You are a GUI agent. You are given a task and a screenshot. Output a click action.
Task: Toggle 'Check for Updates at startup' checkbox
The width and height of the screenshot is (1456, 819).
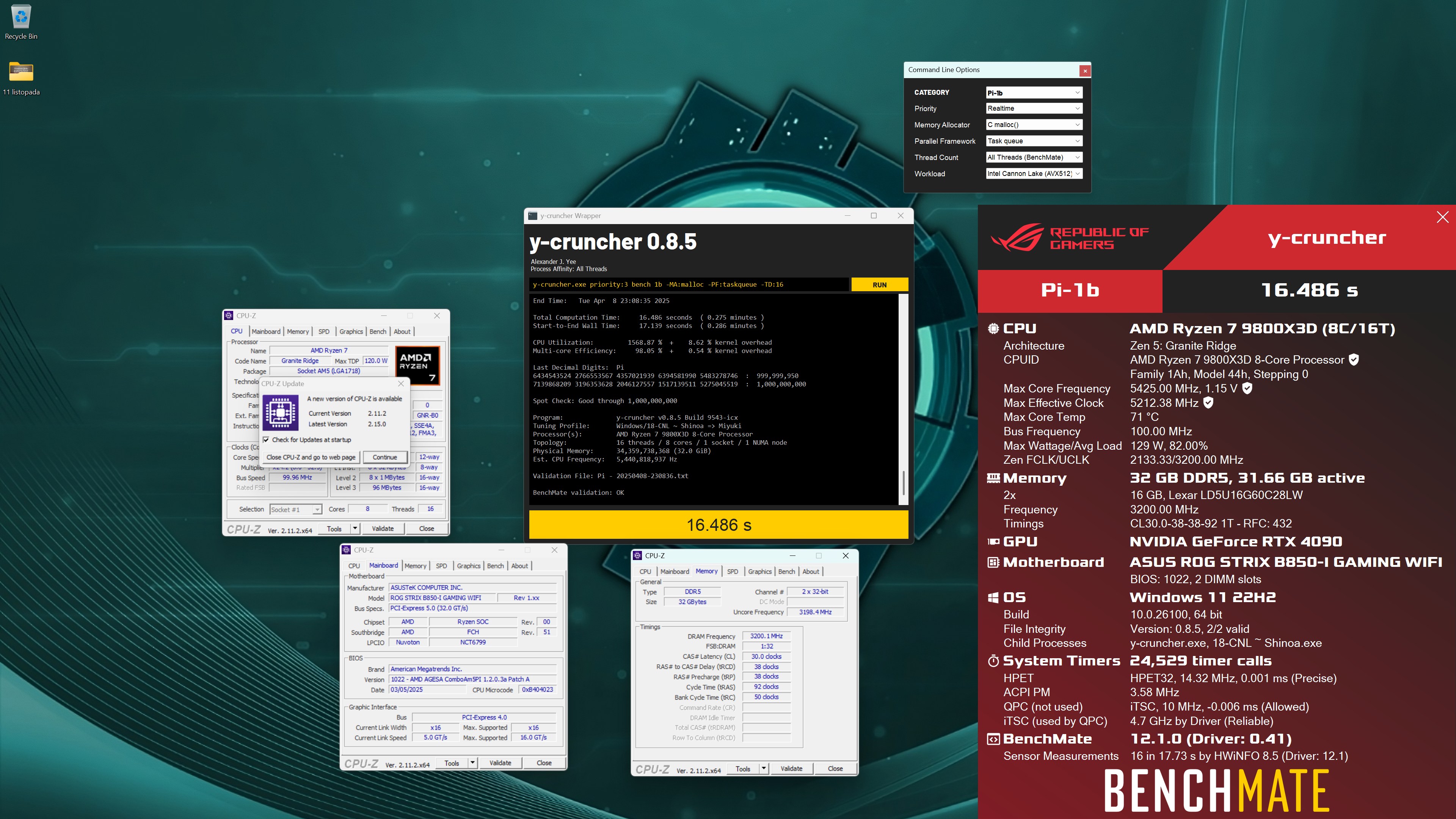266,440
